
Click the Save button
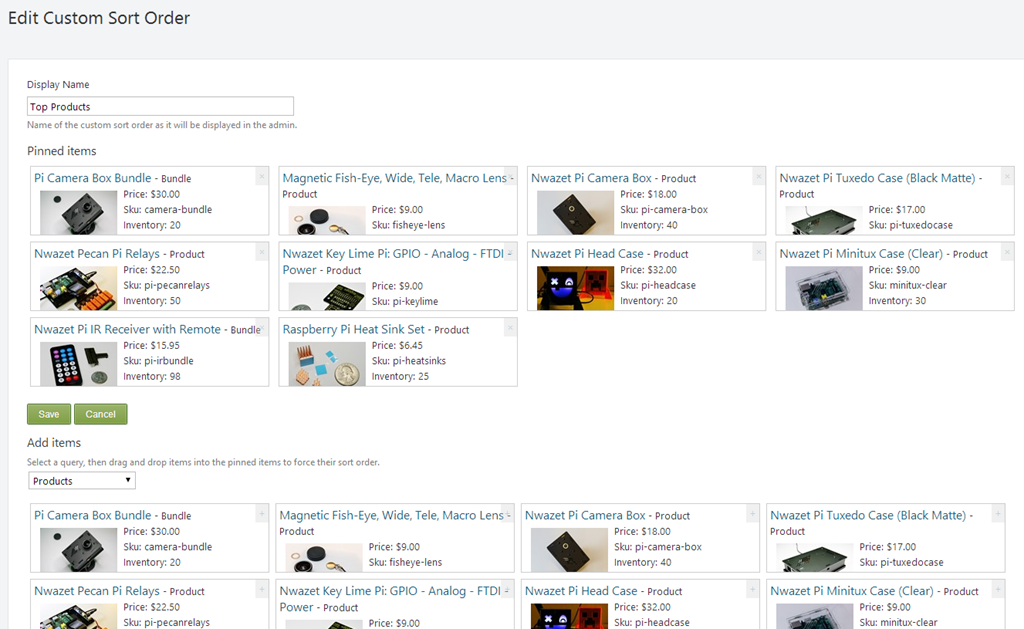click(x=49, y=414)
